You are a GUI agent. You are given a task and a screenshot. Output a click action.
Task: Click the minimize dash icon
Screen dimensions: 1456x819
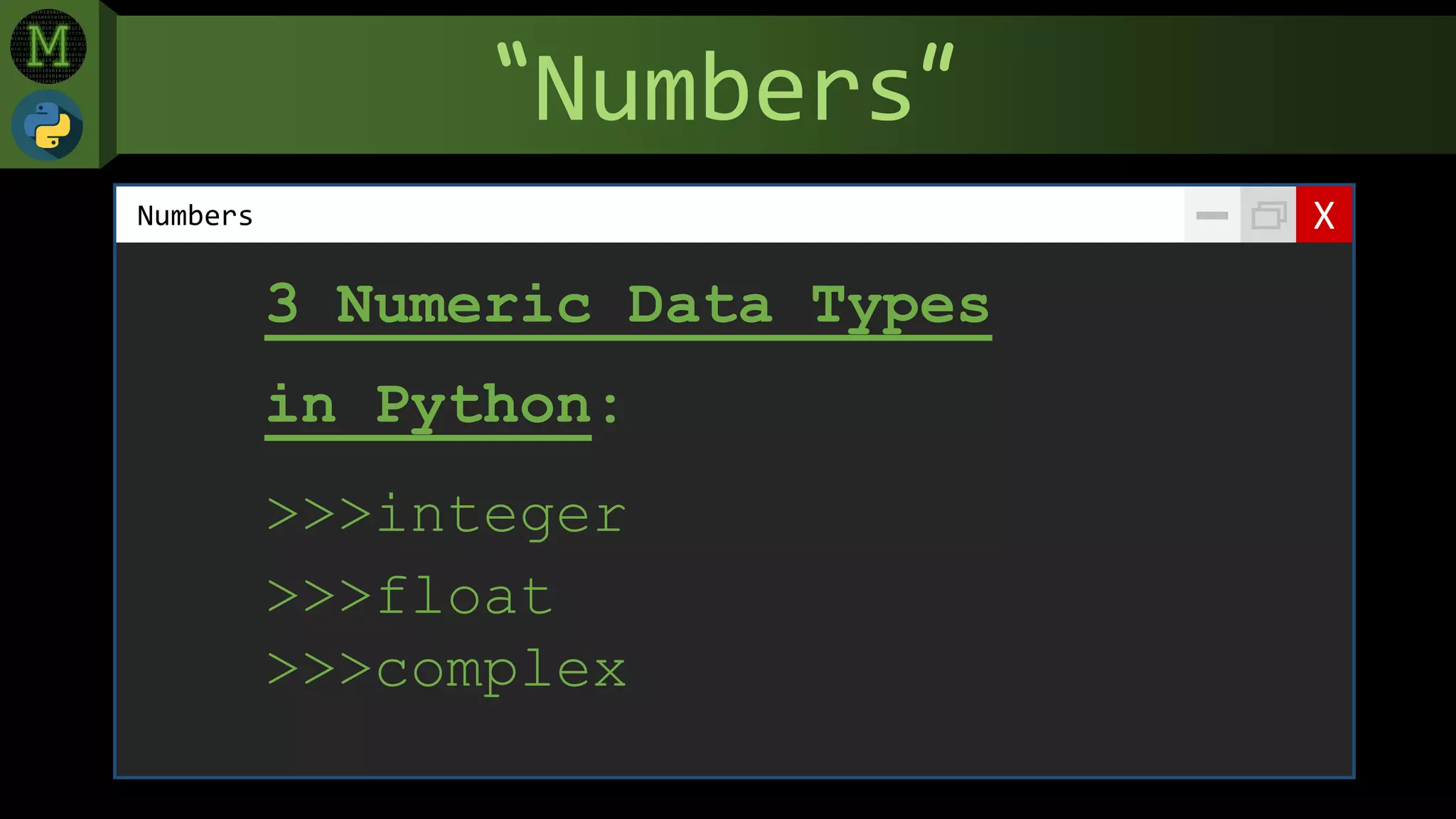pos(1212,215)
